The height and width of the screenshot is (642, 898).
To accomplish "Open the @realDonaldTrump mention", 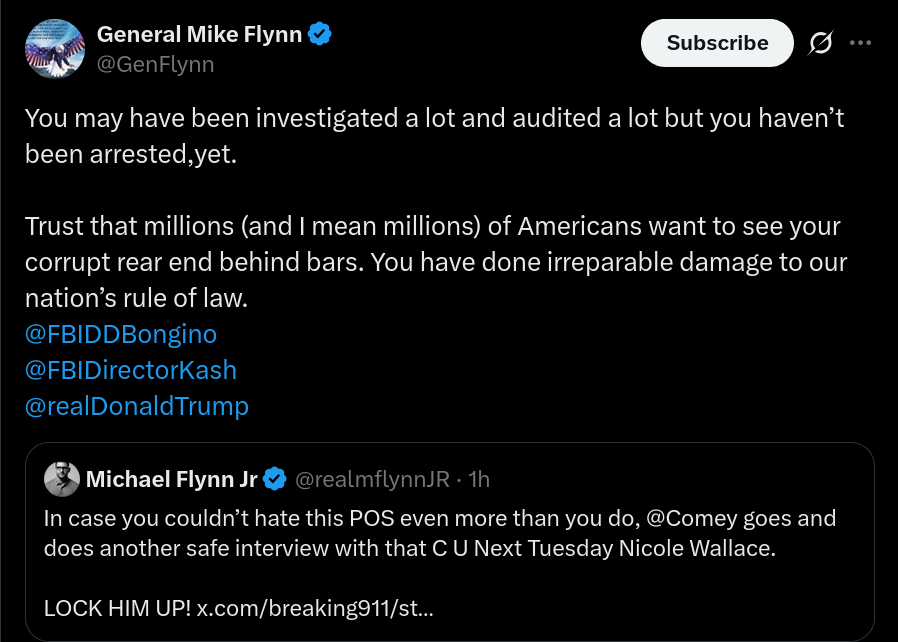I will 137,406.
